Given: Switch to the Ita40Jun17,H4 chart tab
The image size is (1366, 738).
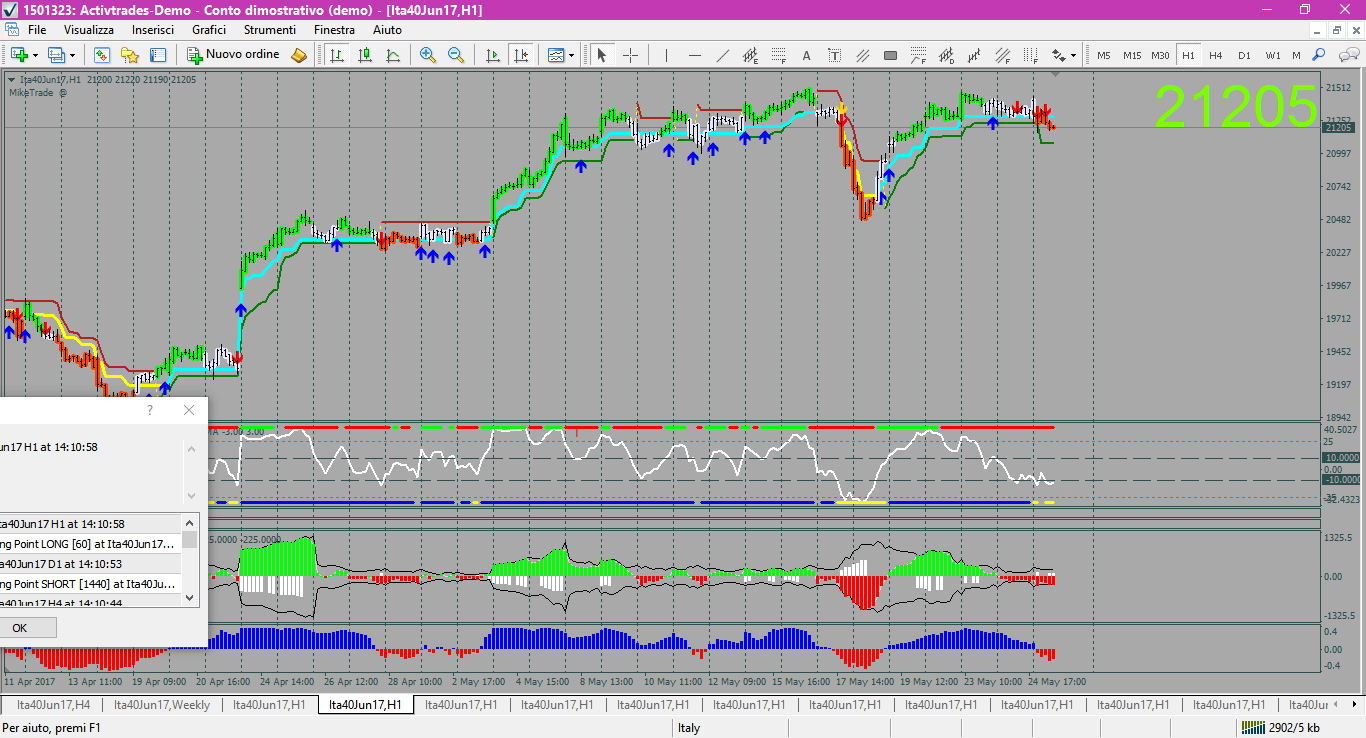Looking at the screenshot, I should (x=54, y=704).
